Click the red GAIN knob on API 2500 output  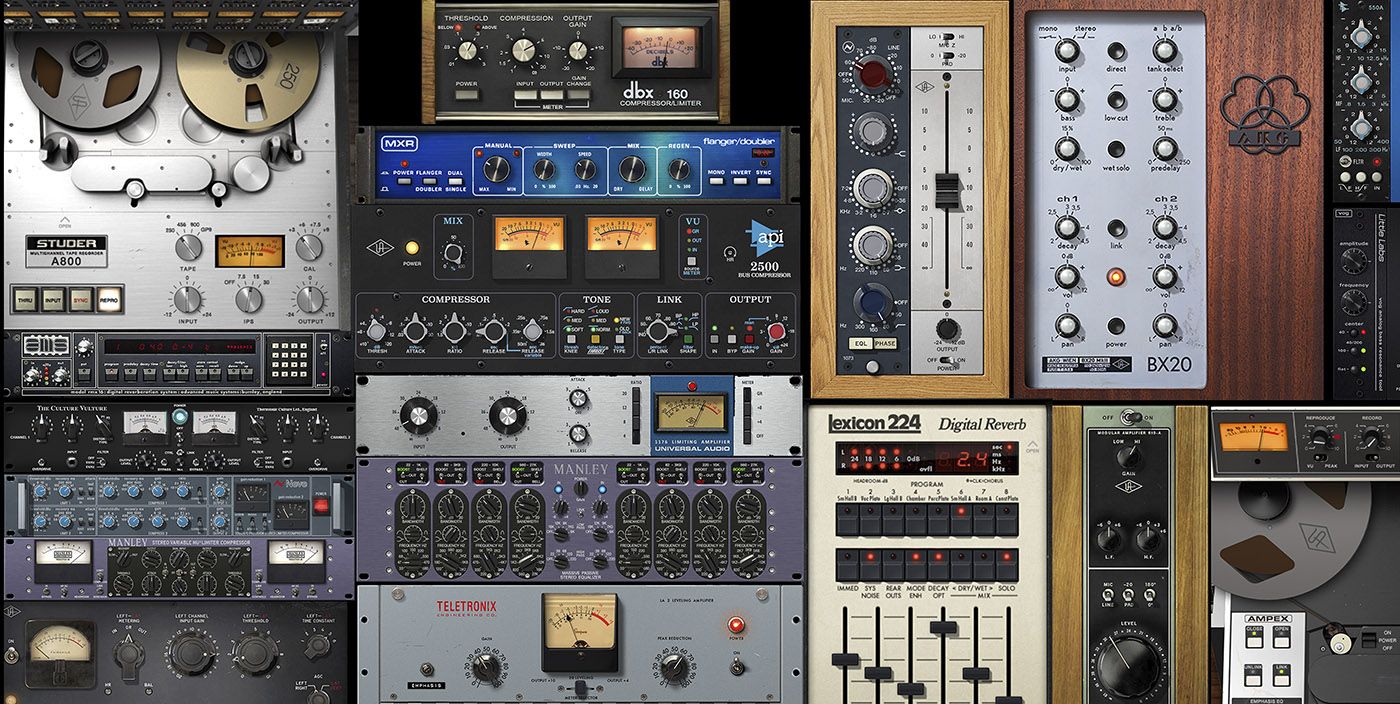click(776, 331)
